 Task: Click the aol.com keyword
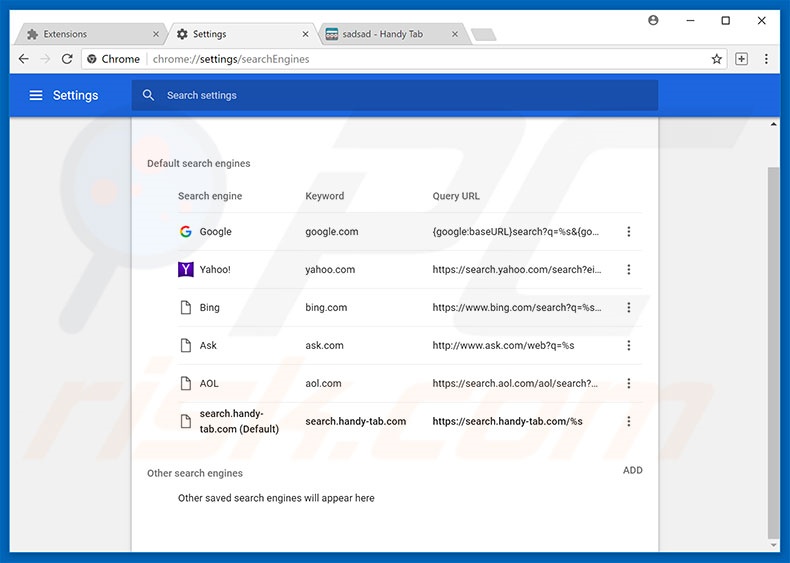tap(323, 383)
